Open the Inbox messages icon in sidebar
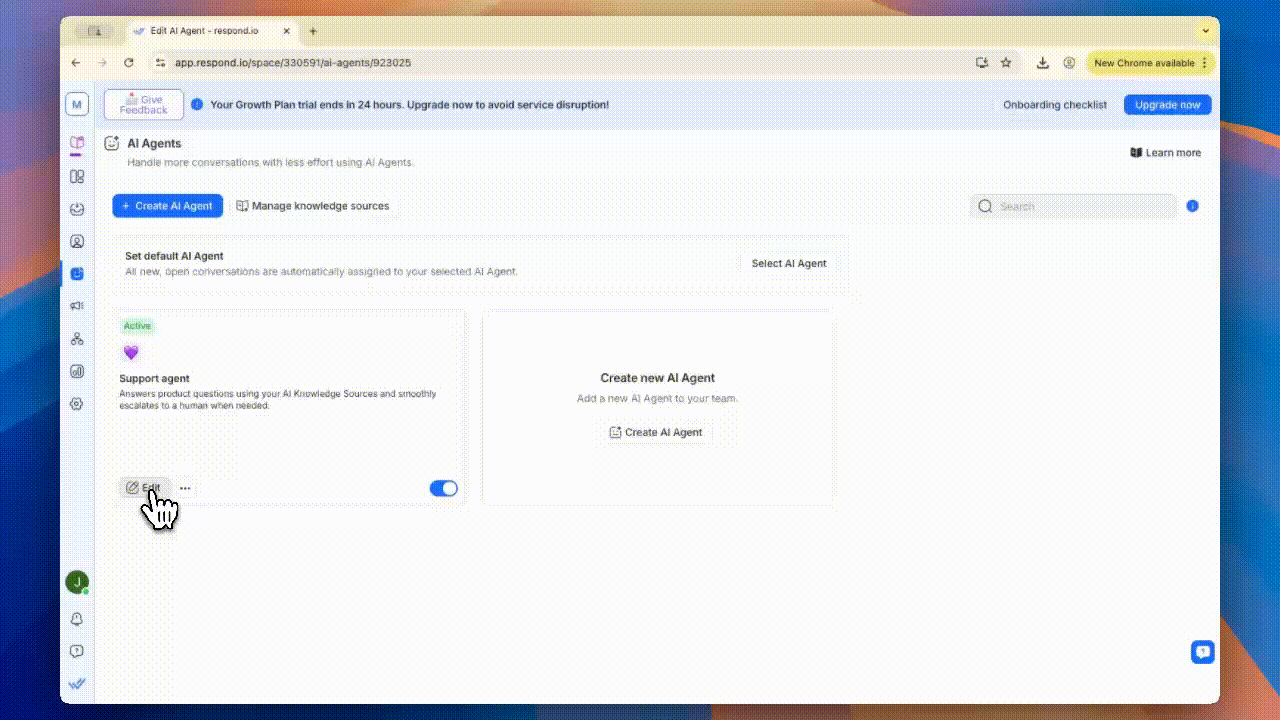 click(77, 209)
